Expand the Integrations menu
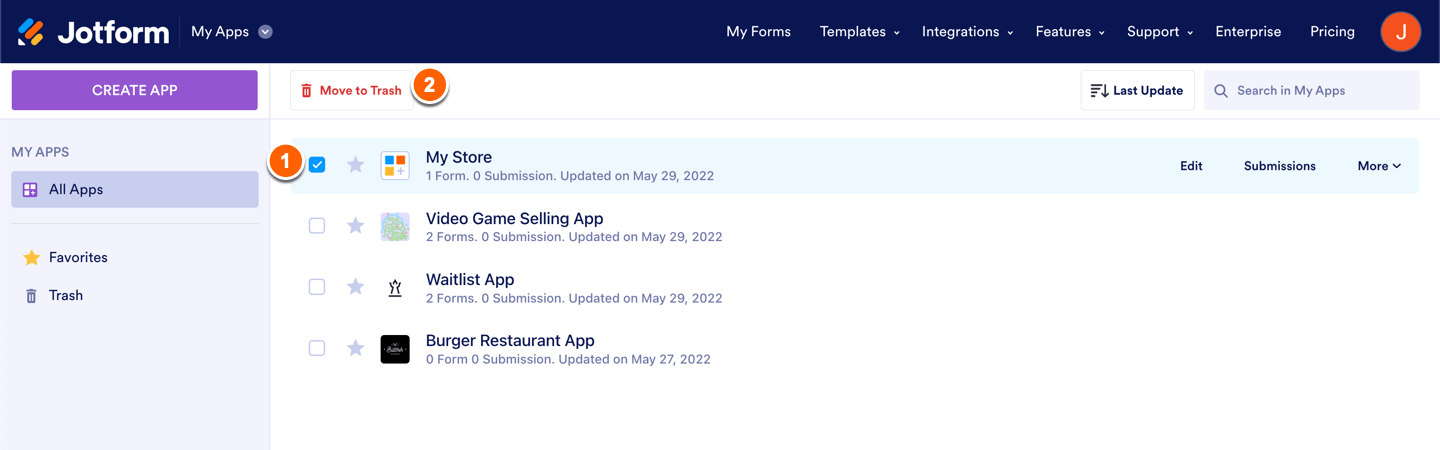The image size is (1440, 450). pos(967,32)
